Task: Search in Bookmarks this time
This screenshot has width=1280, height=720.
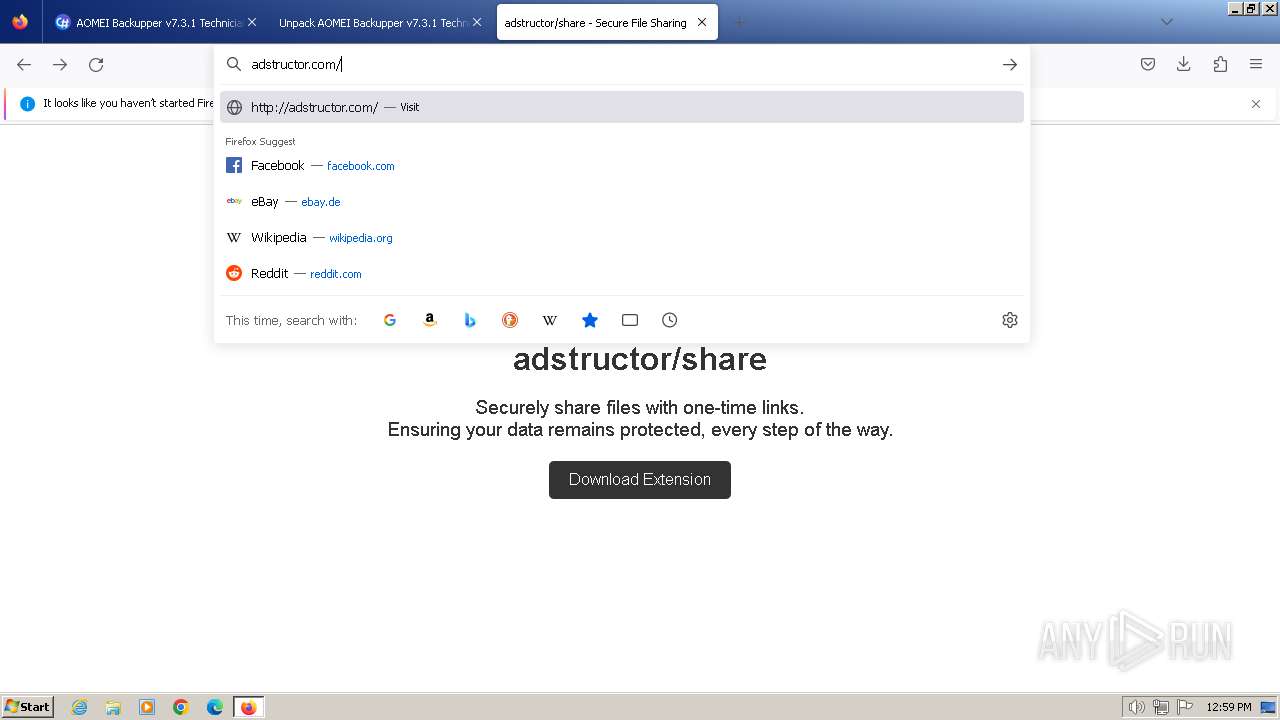Action: pos(590,320)
